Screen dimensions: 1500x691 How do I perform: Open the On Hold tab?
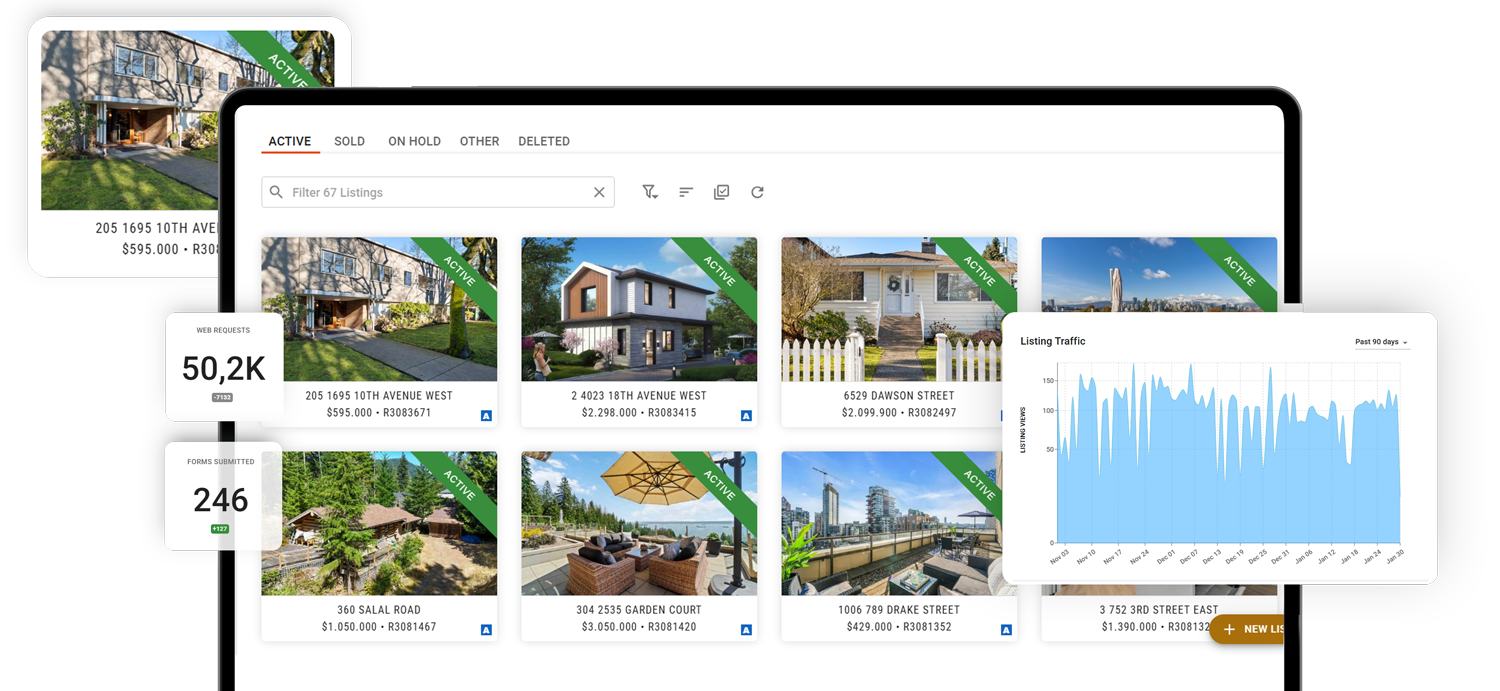(x=414, y=141)
